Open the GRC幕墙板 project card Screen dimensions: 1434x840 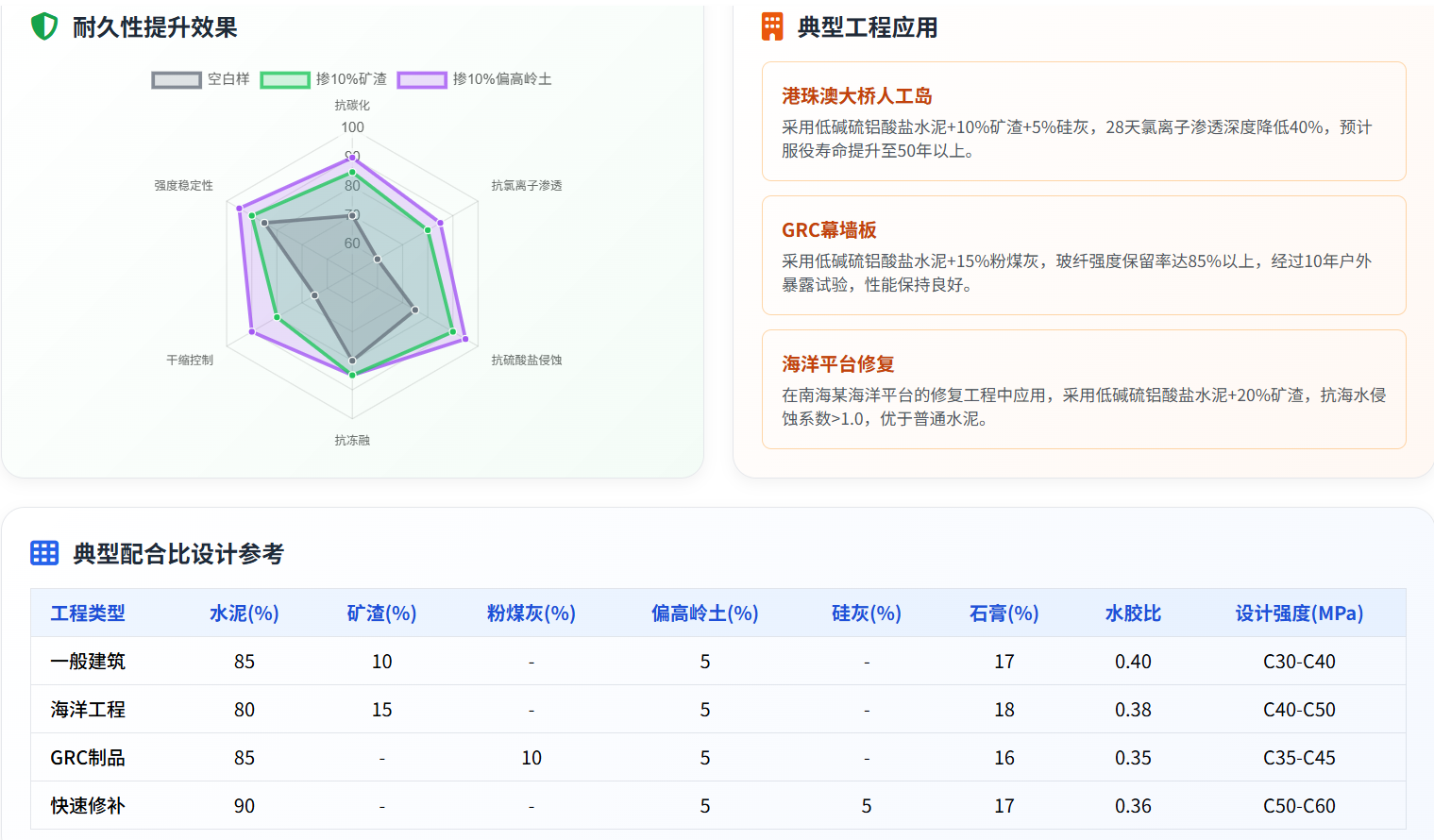(1083, 256)
